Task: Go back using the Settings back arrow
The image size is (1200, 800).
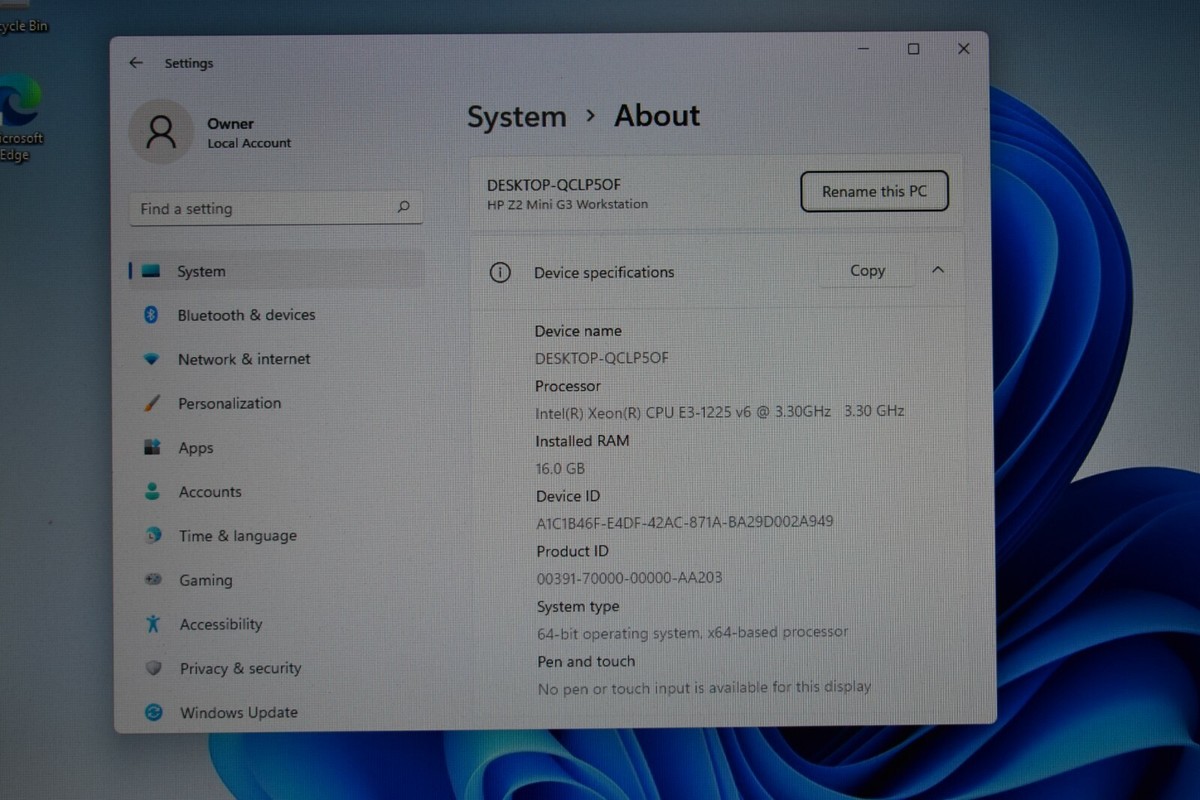Action: pyautogui.click(x=136, y=63)
